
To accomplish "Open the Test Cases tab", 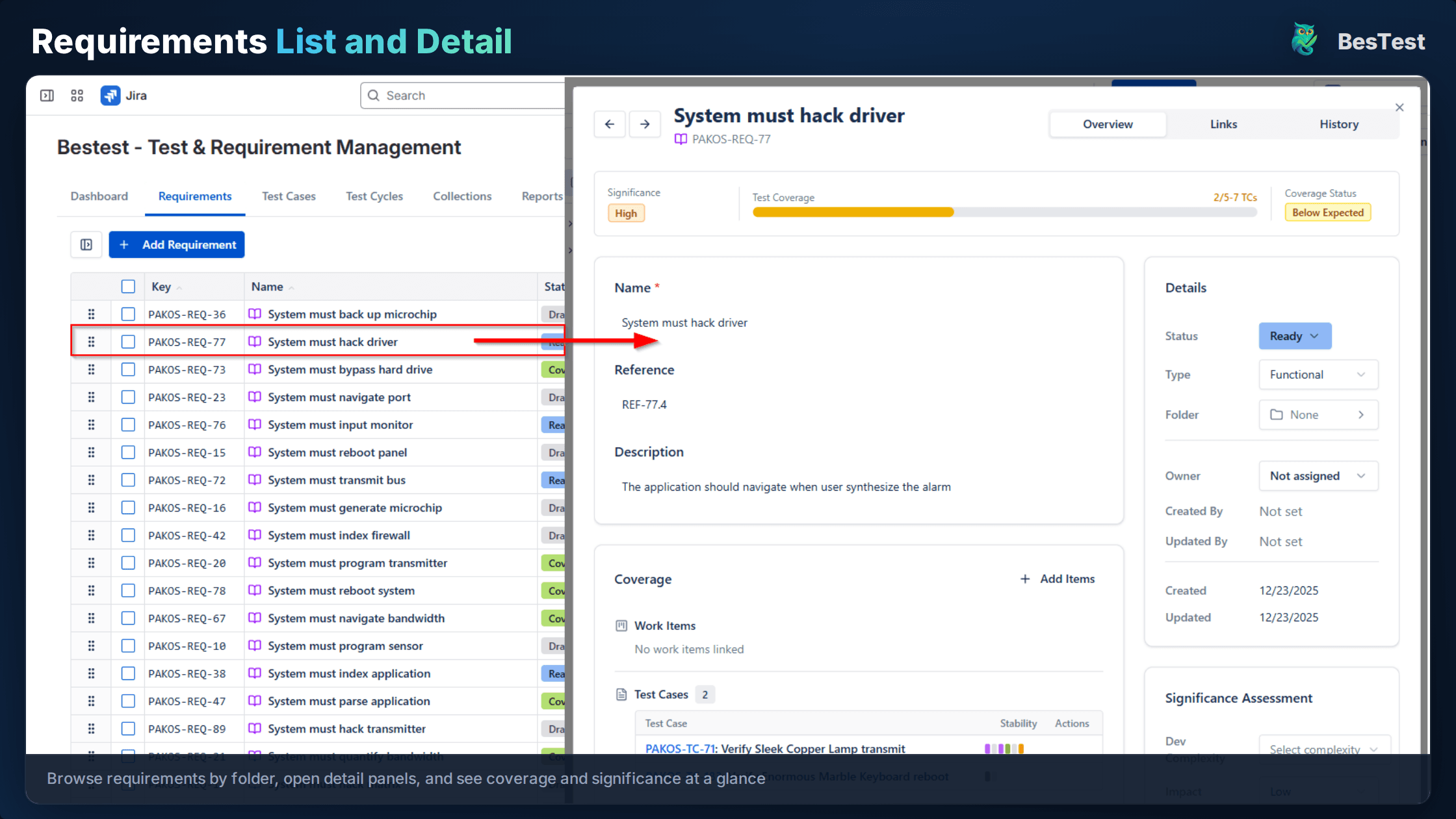I will (x=288, y=196).
